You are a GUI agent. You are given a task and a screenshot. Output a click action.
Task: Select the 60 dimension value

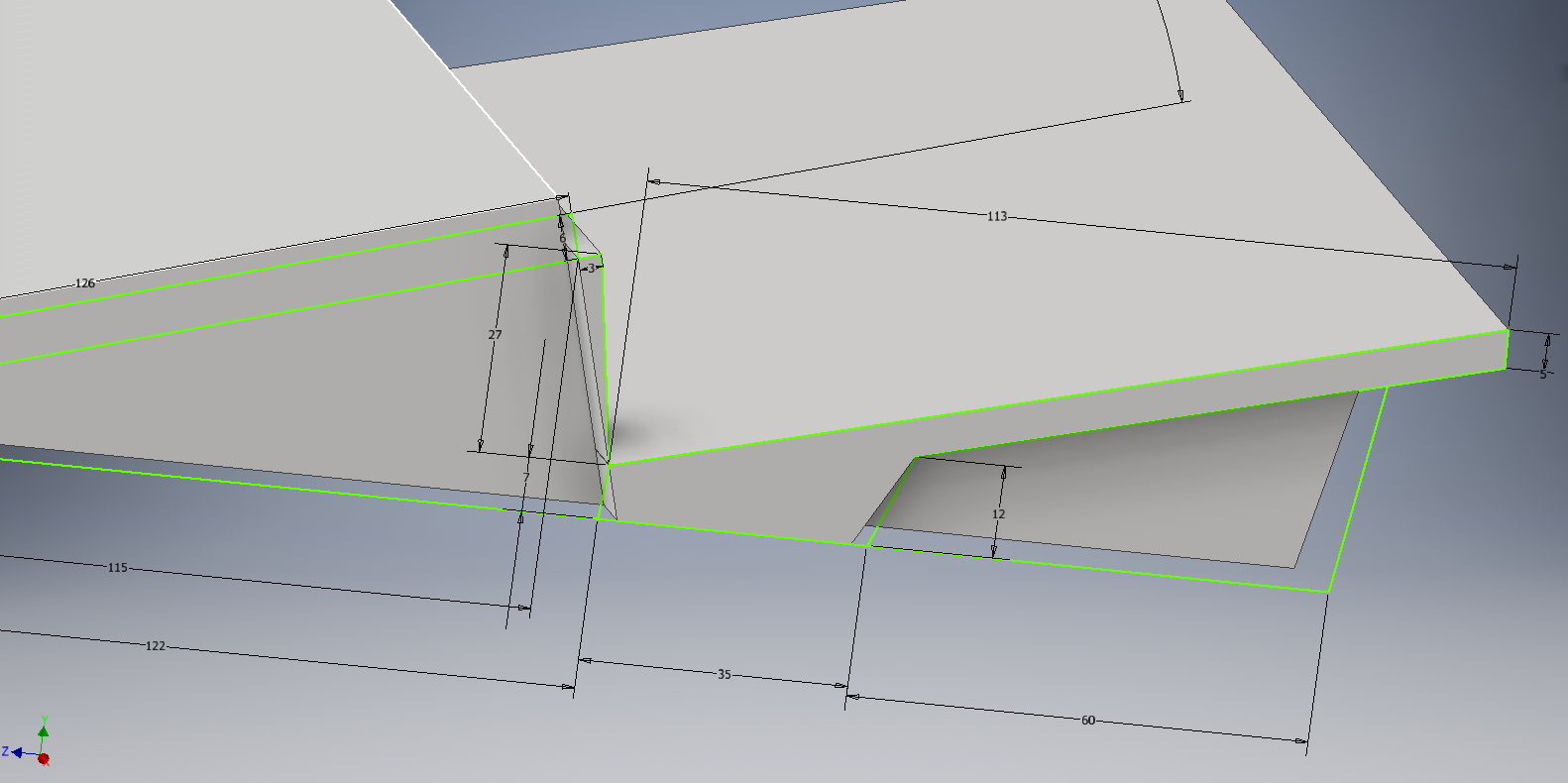(1088, 721)
